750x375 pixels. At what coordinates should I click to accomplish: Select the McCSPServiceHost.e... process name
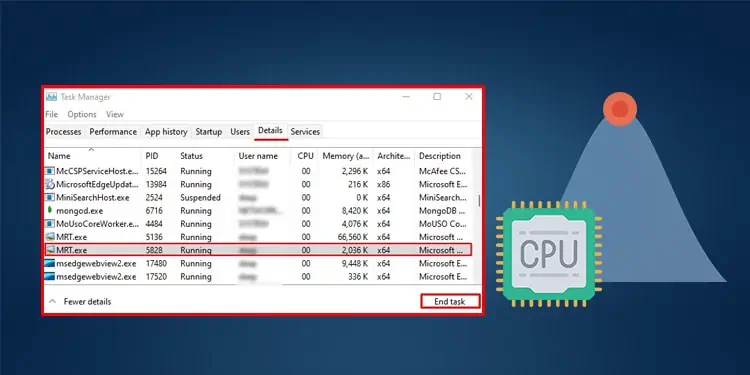98,171
